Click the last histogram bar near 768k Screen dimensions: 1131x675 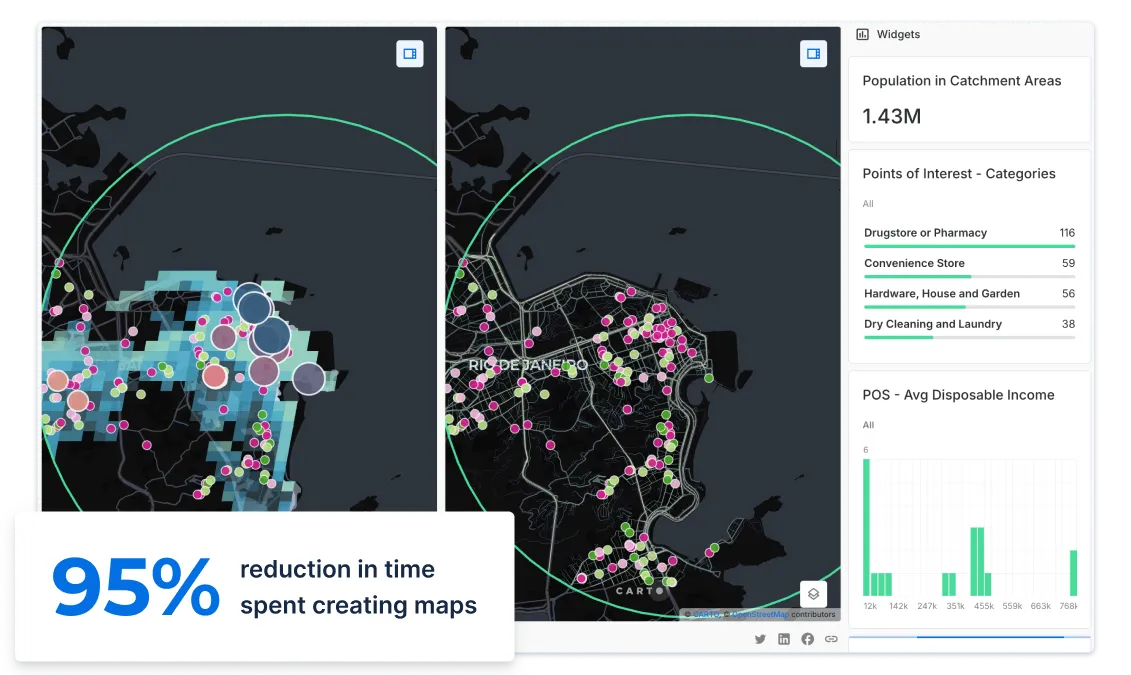[x=1073, y=573]
